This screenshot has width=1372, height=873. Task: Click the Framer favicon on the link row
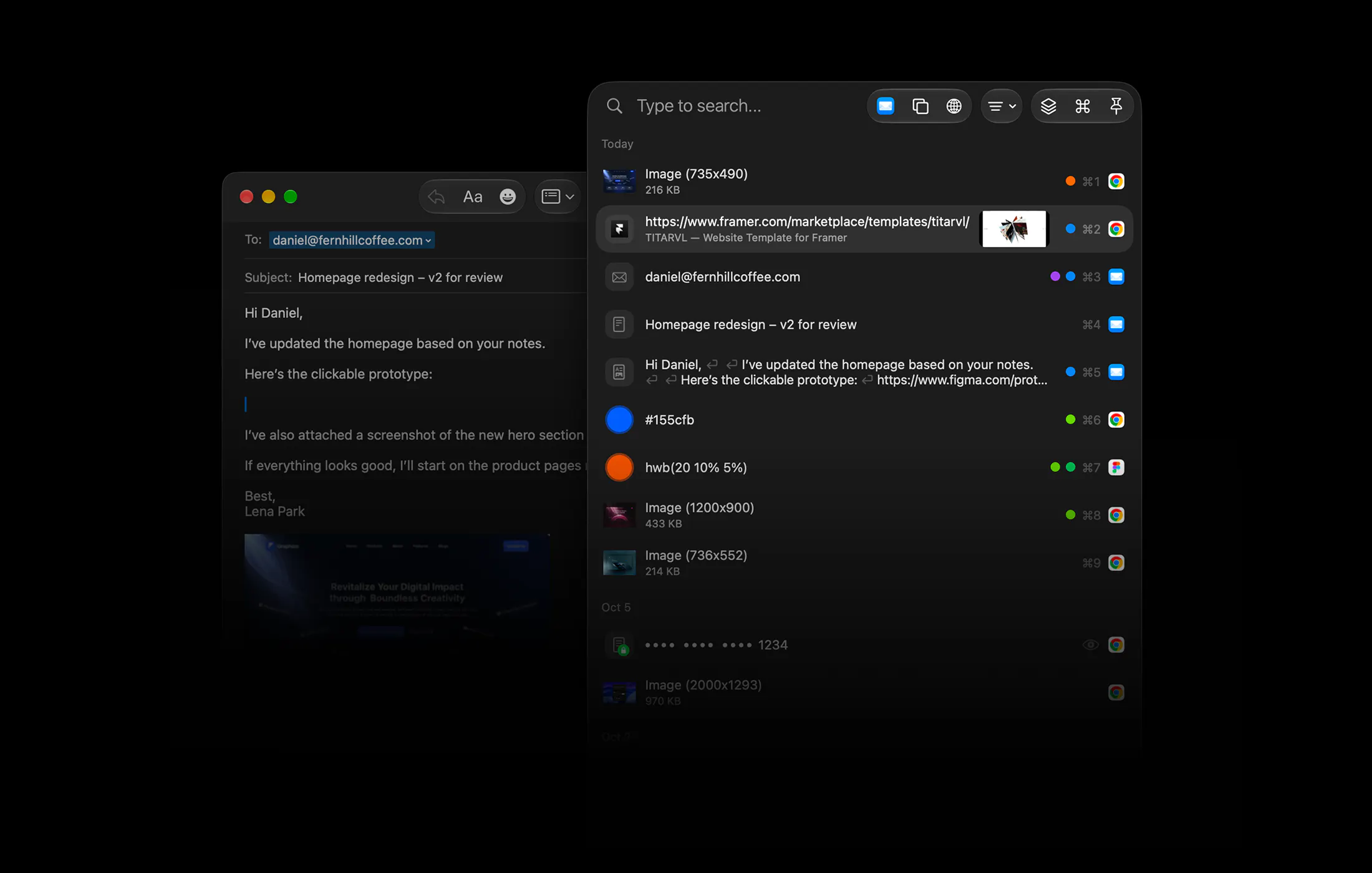point(619,229)
